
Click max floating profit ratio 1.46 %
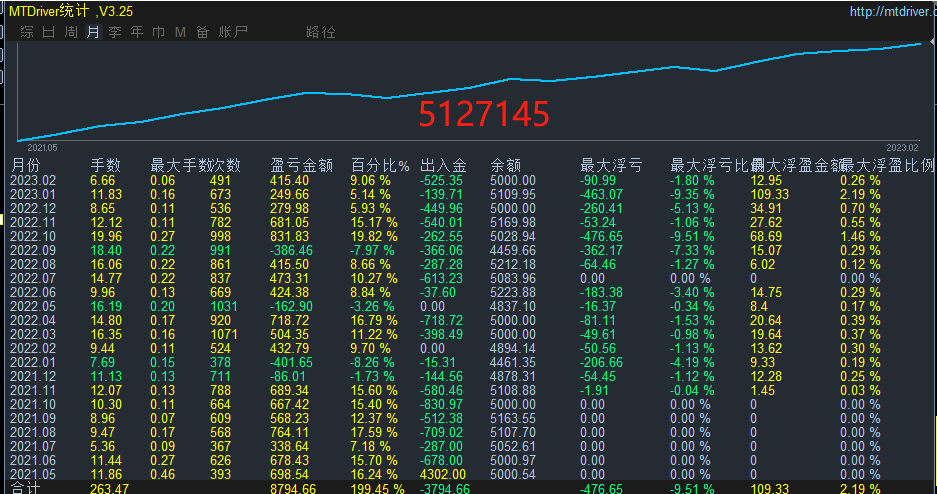861,237
